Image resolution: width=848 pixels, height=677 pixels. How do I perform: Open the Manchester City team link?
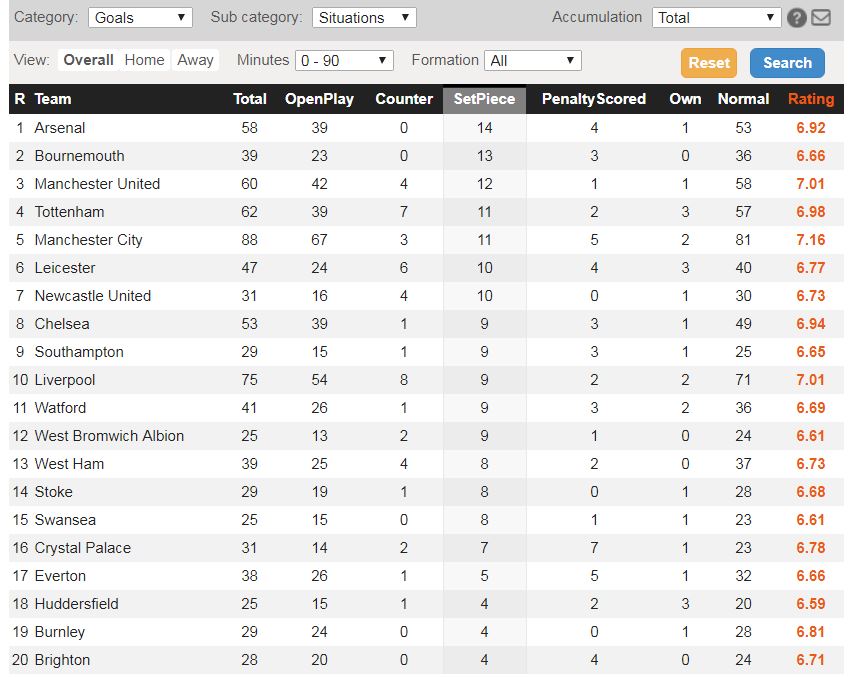point(88,240)
